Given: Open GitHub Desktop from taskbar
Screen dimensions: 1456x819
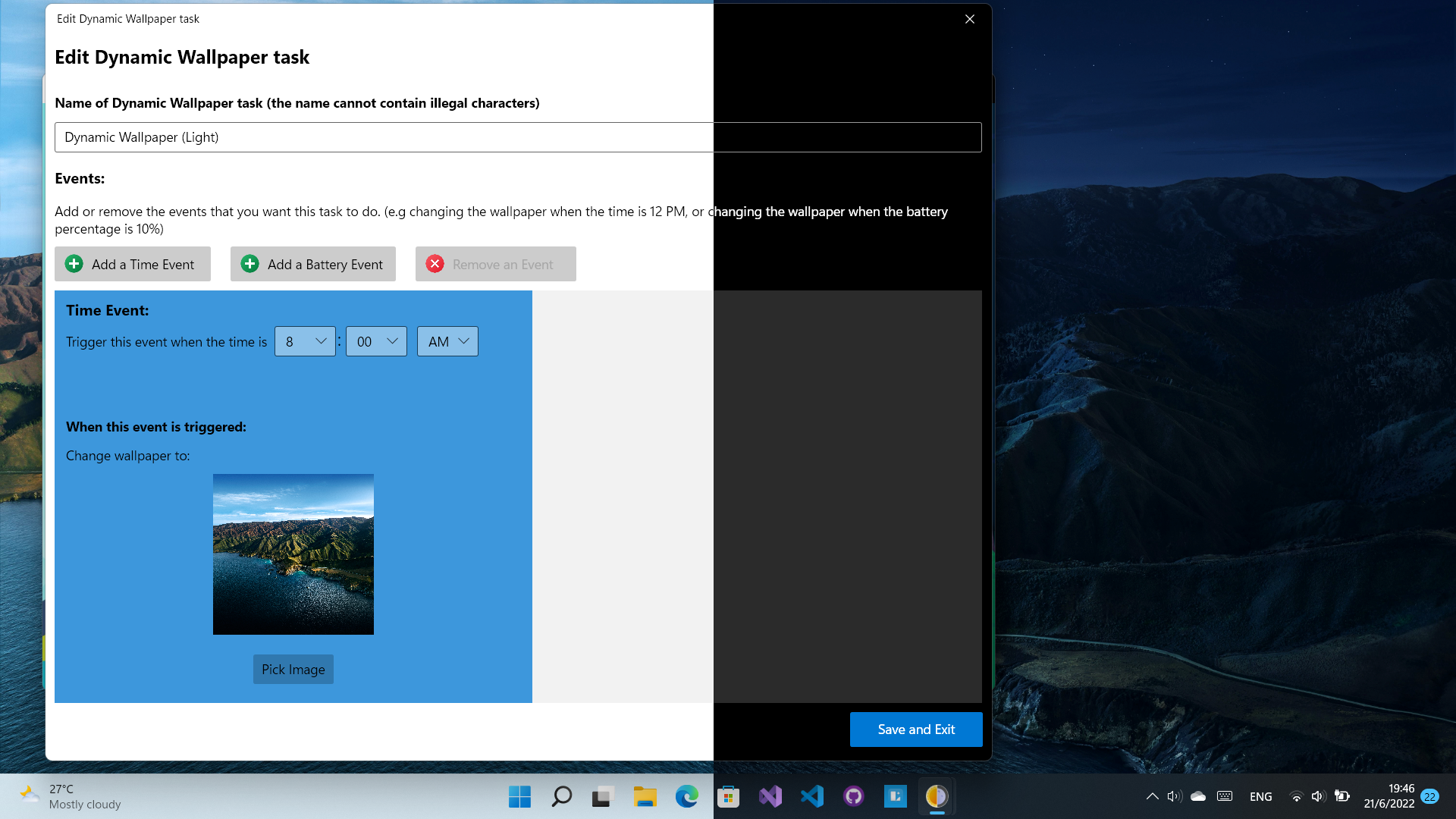Looking at the screenshot, I should click(x=853, y=796).
